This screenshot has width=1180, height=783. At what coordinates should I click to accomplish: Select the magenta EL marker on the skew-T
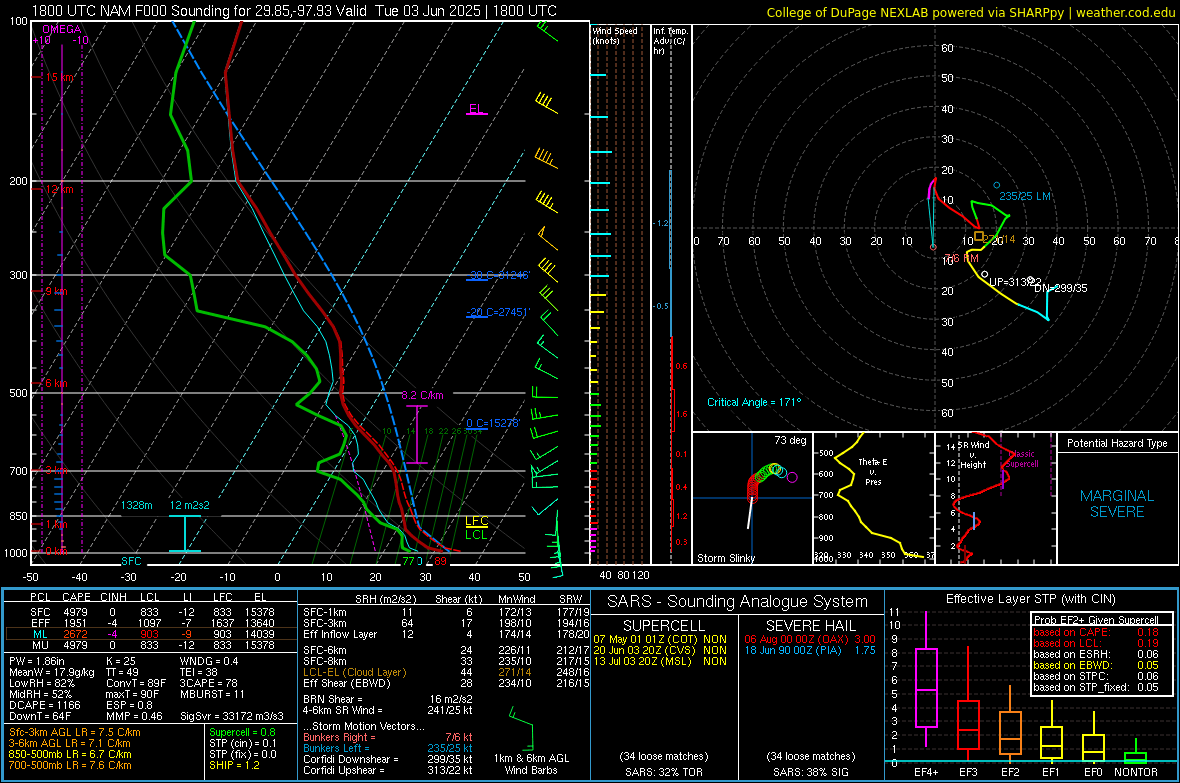coord(476,108)
